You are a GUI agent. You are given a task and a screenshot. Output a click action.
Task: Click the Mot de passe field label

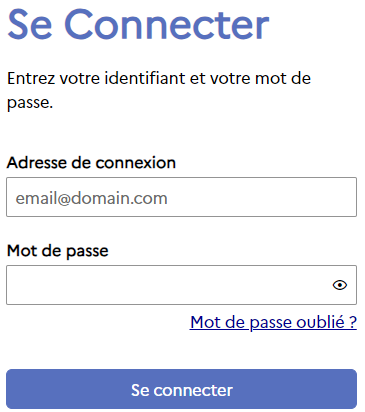(x=58, y=251)
